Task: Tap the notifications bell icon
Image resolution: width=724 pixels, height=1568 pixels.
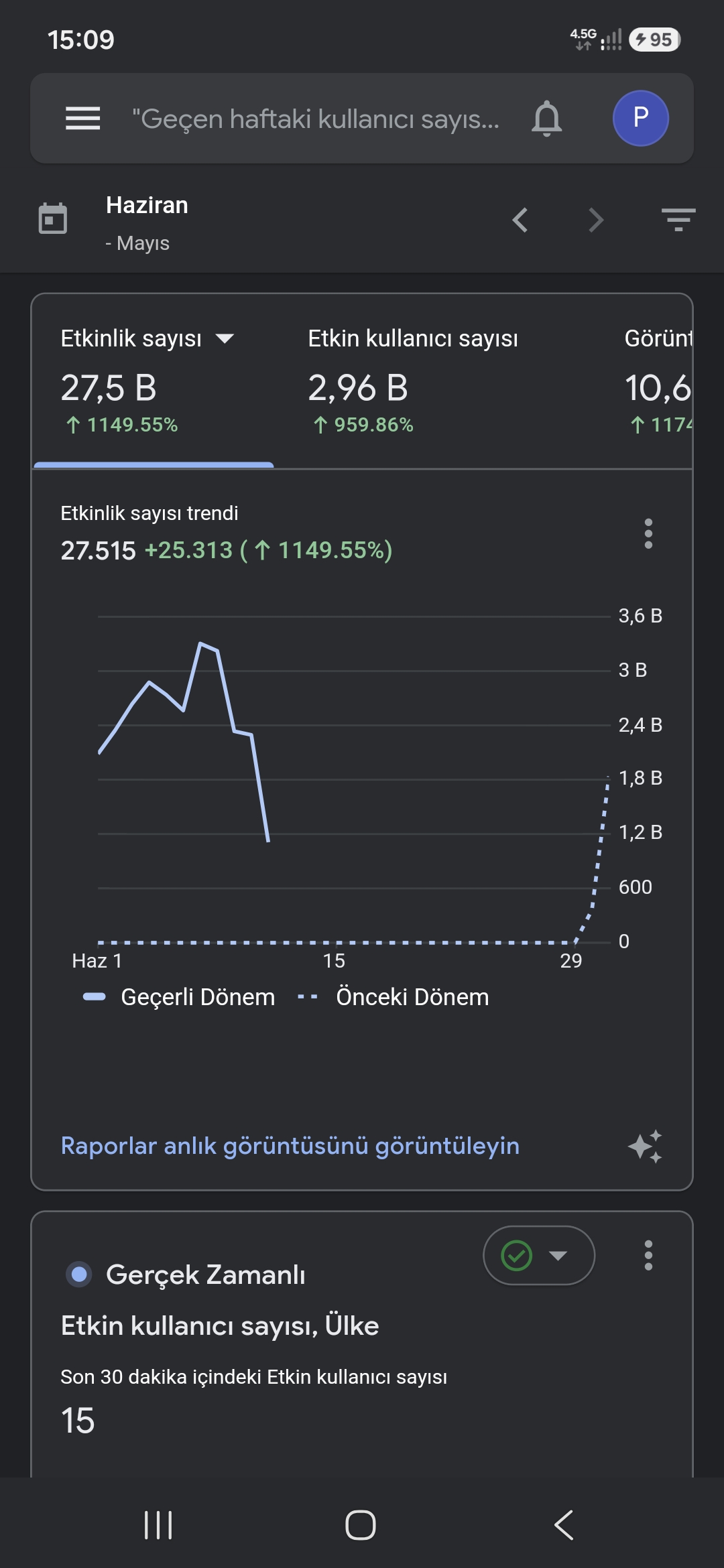Action: pos(546,119)
